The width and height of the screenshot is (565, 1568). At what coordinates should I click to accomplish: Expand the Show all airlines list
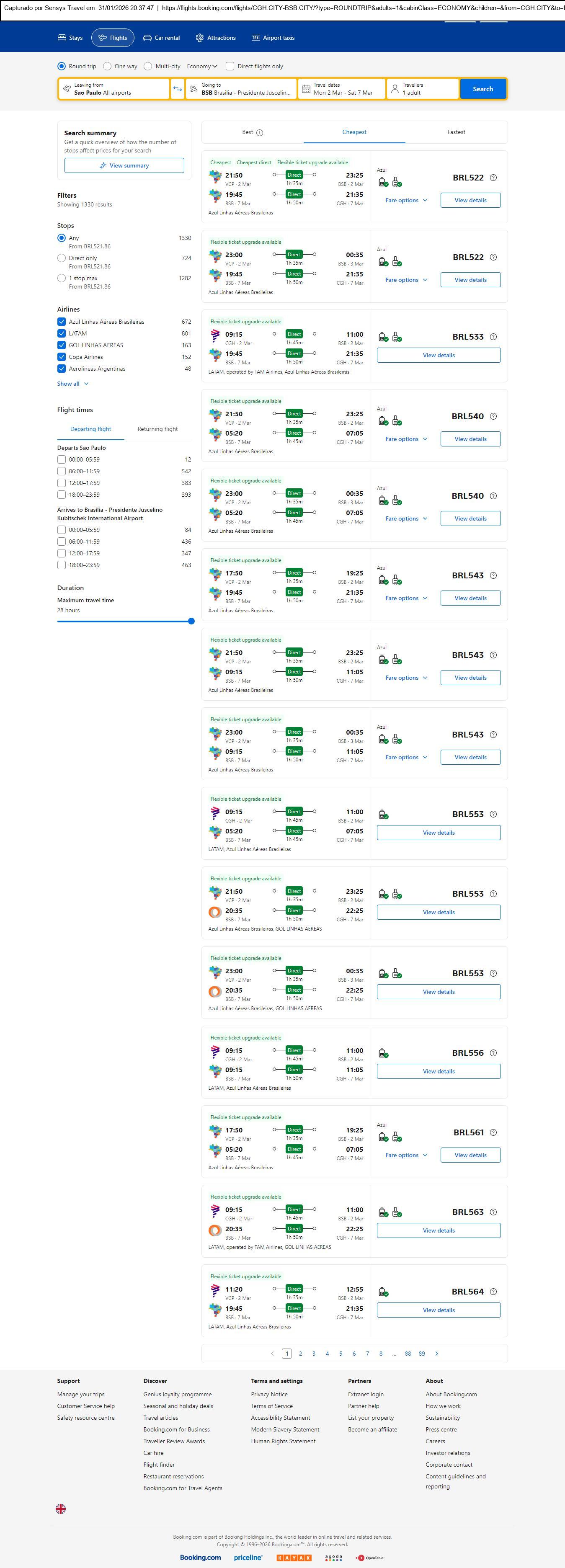72,384
